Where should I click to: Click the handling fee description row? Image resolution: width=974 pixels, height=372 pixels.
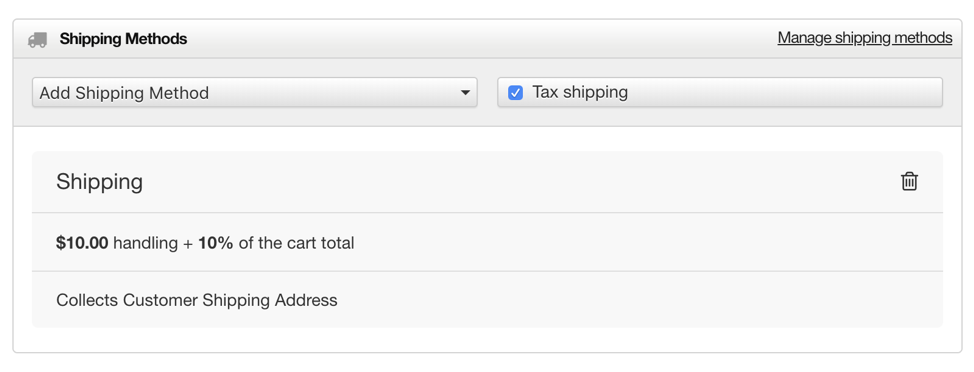click(x=487, y=242)
